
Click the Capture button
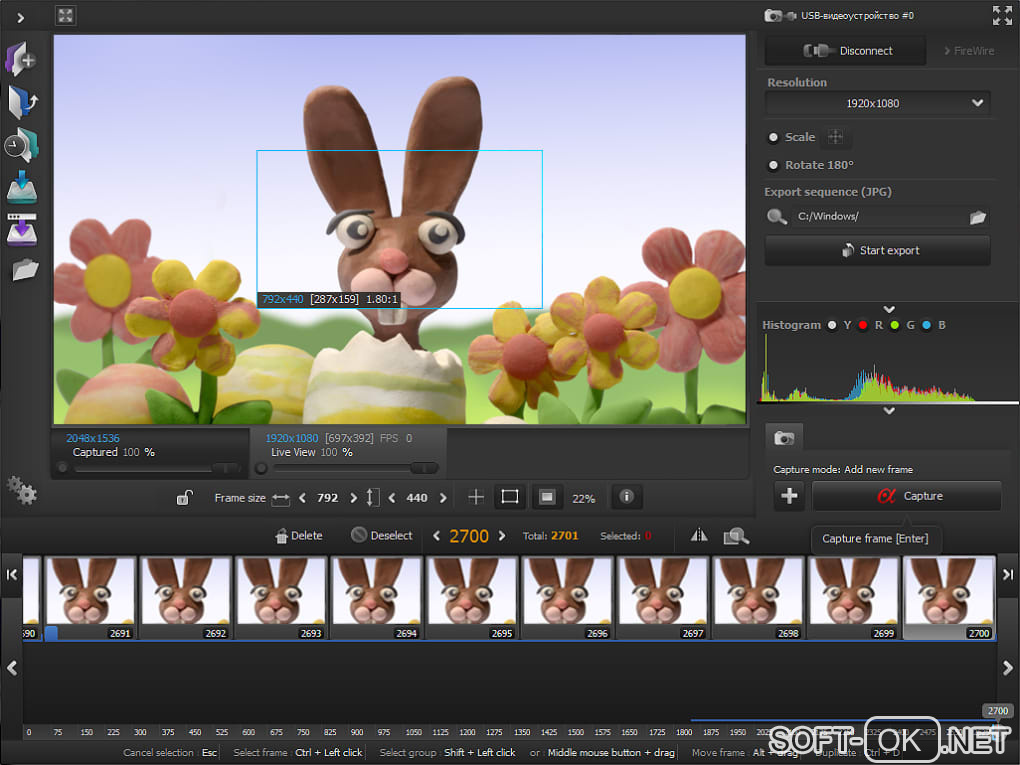[x=907, y=496]
